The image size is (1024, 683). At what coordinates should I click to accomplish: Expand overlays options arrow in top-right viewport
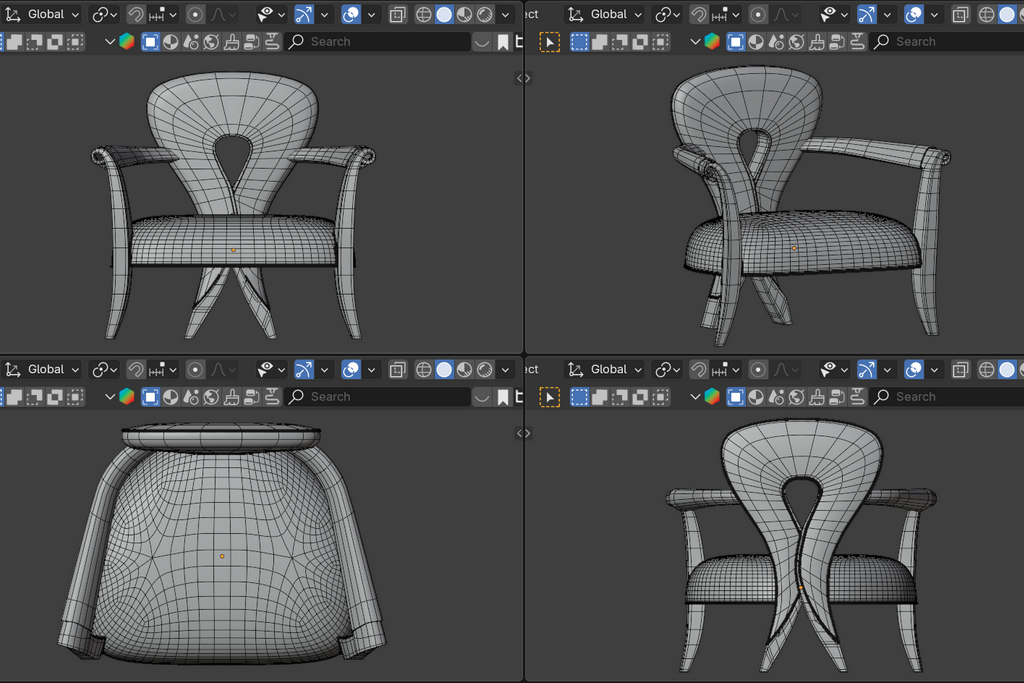point(935,15)
